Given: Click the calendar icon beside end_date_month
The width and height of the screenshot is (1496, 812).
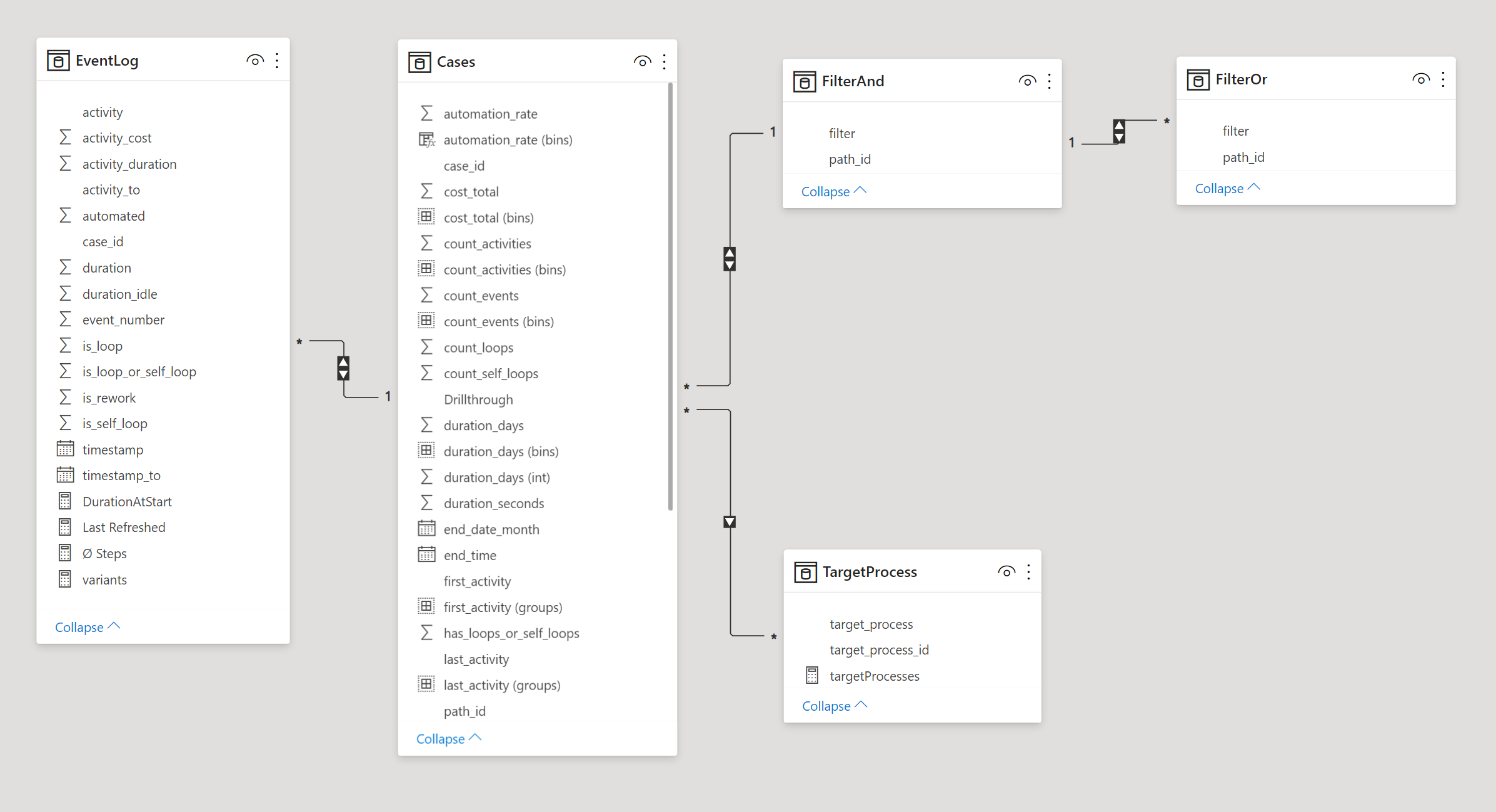Looking at the screenshot, I should pyautogui.click(x=426, y=529).
